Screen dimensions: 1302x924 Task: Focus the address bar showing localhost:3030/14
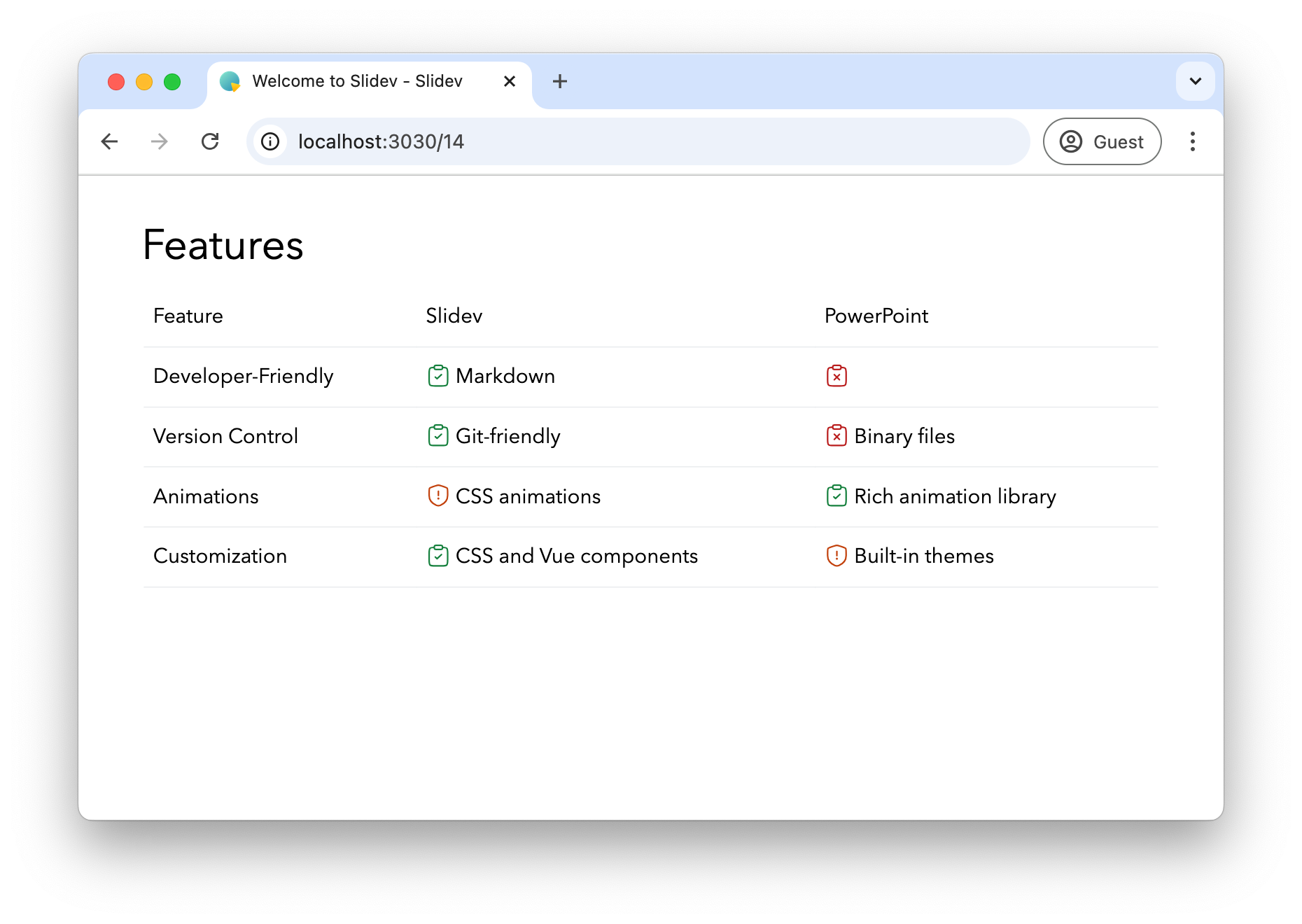[638, 141]
